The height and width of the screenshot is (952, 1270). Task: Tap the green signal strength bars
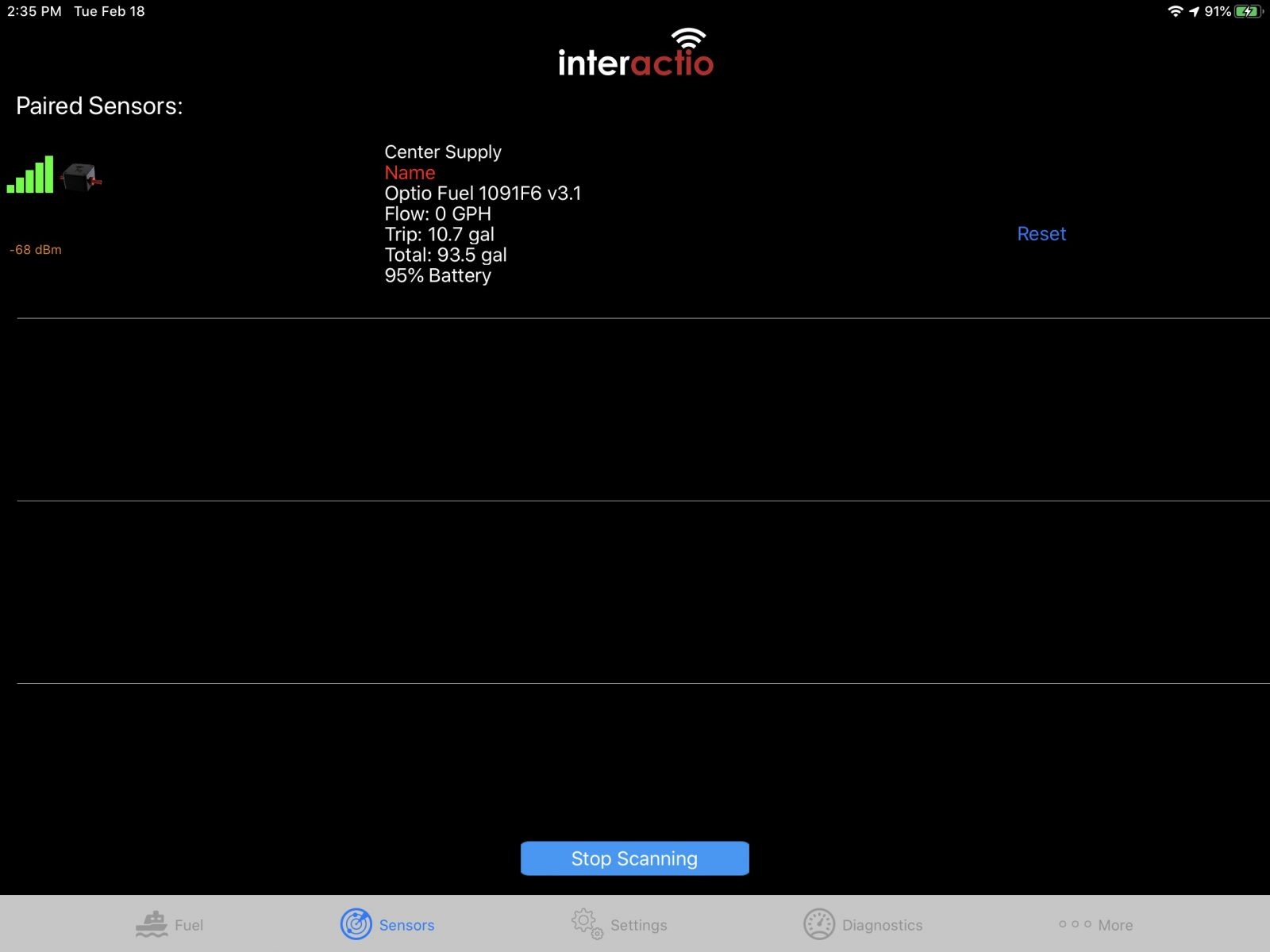[30, 174]
